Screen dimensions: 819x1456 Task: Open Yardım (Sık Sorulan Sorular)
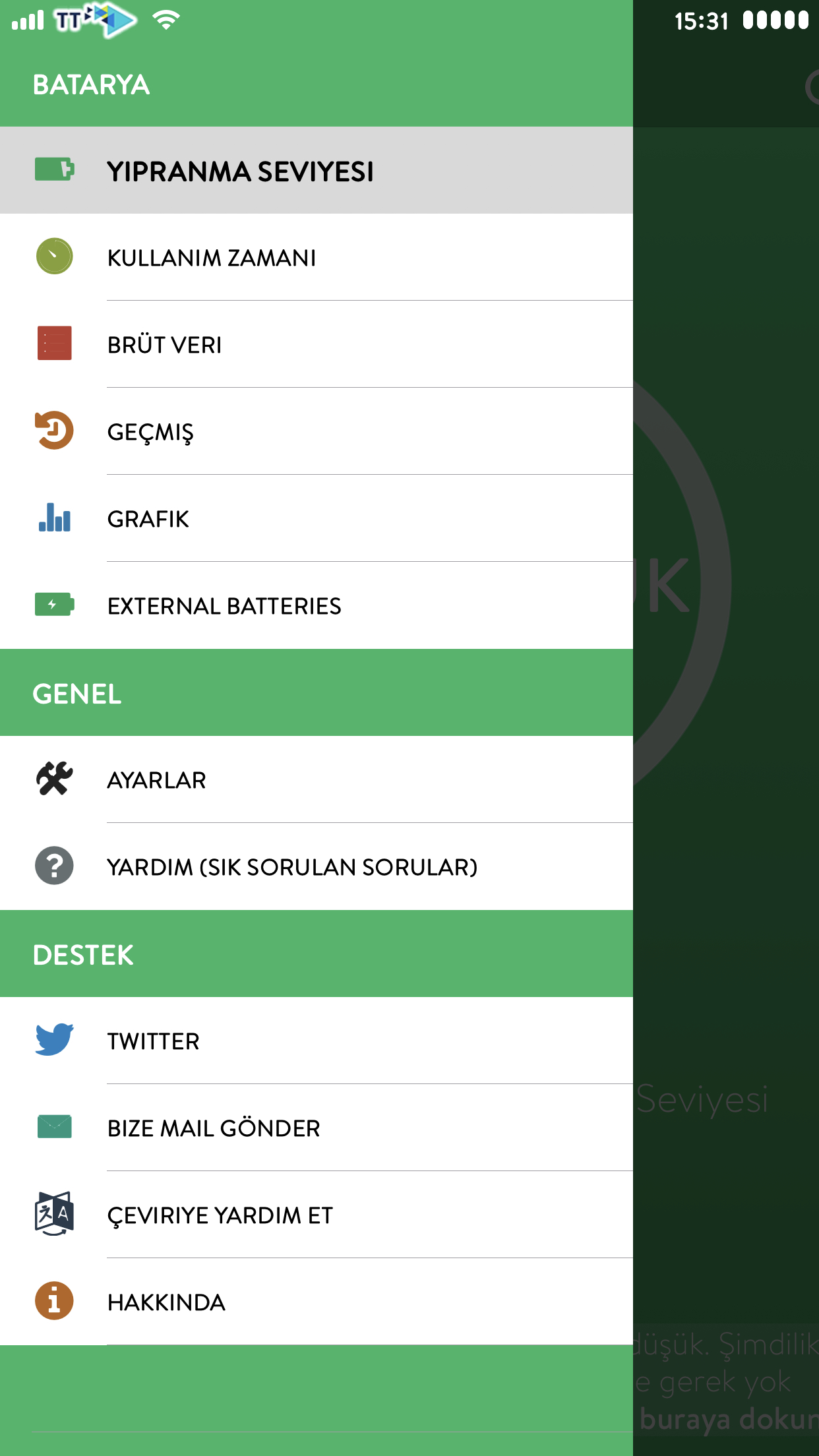[x=317, y=866]
